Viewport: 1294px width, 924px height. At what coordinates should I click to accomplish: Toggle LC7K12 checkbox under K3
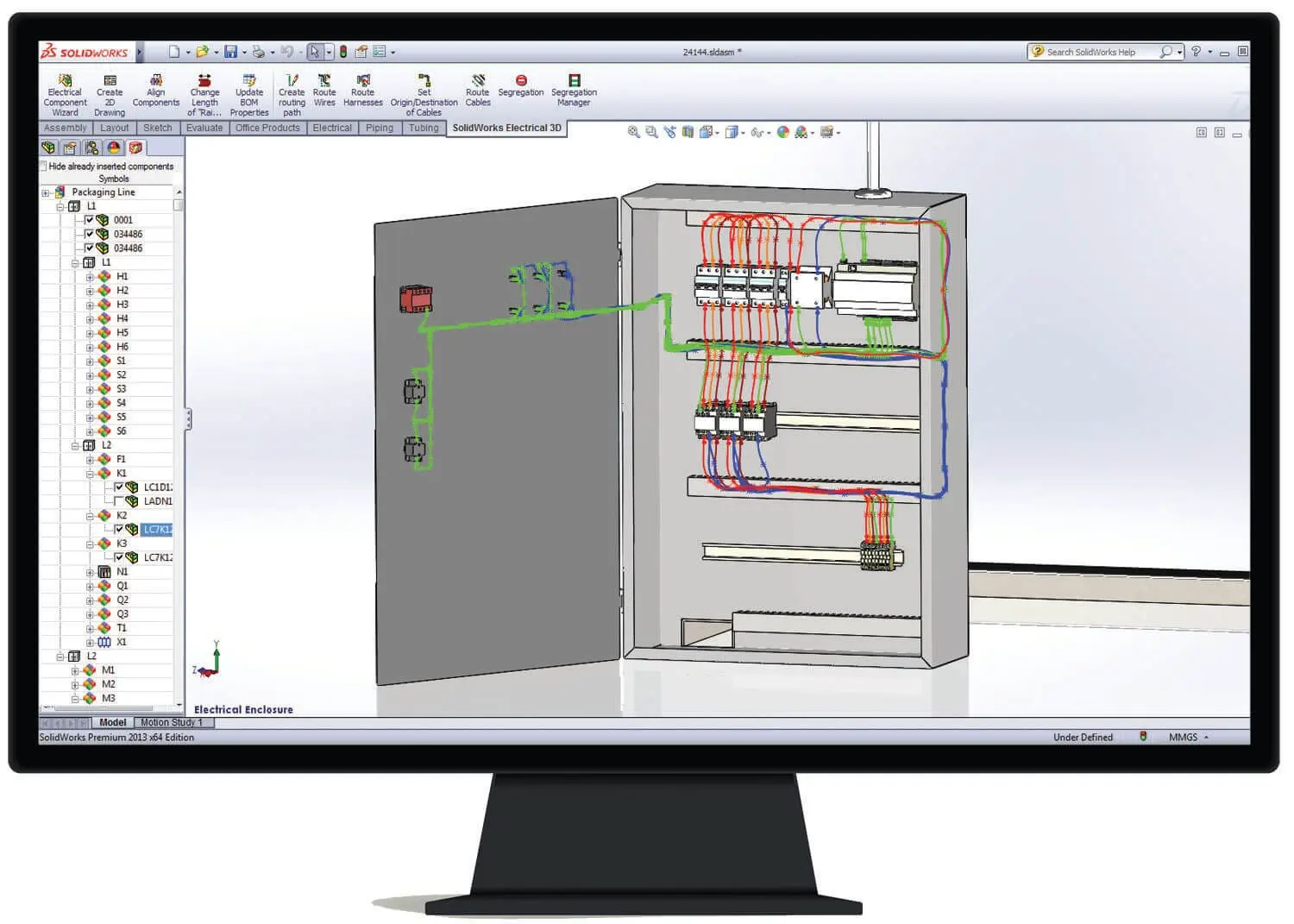[x=119, y=557]
